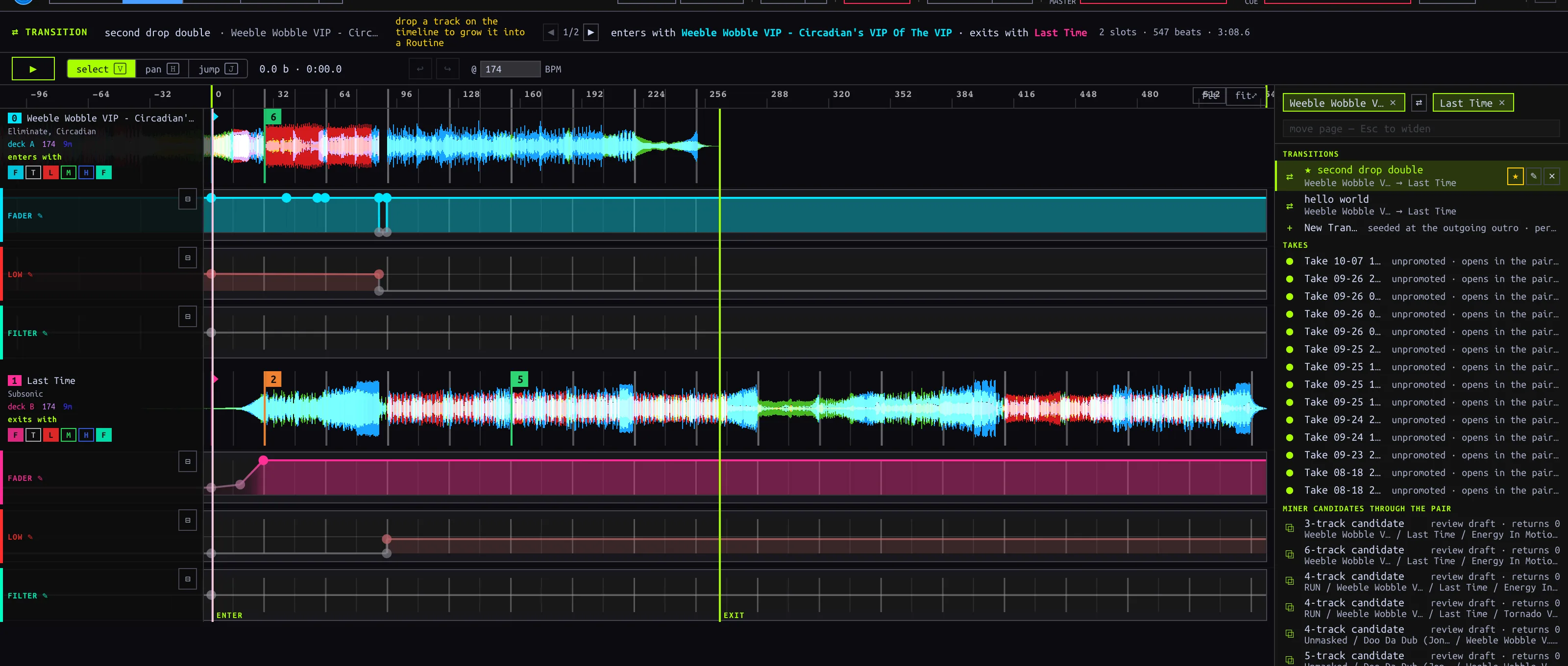This screenshot has height=666, width=1568.
Task: Activate the select tool mode
Action: [x=101, y=69]
